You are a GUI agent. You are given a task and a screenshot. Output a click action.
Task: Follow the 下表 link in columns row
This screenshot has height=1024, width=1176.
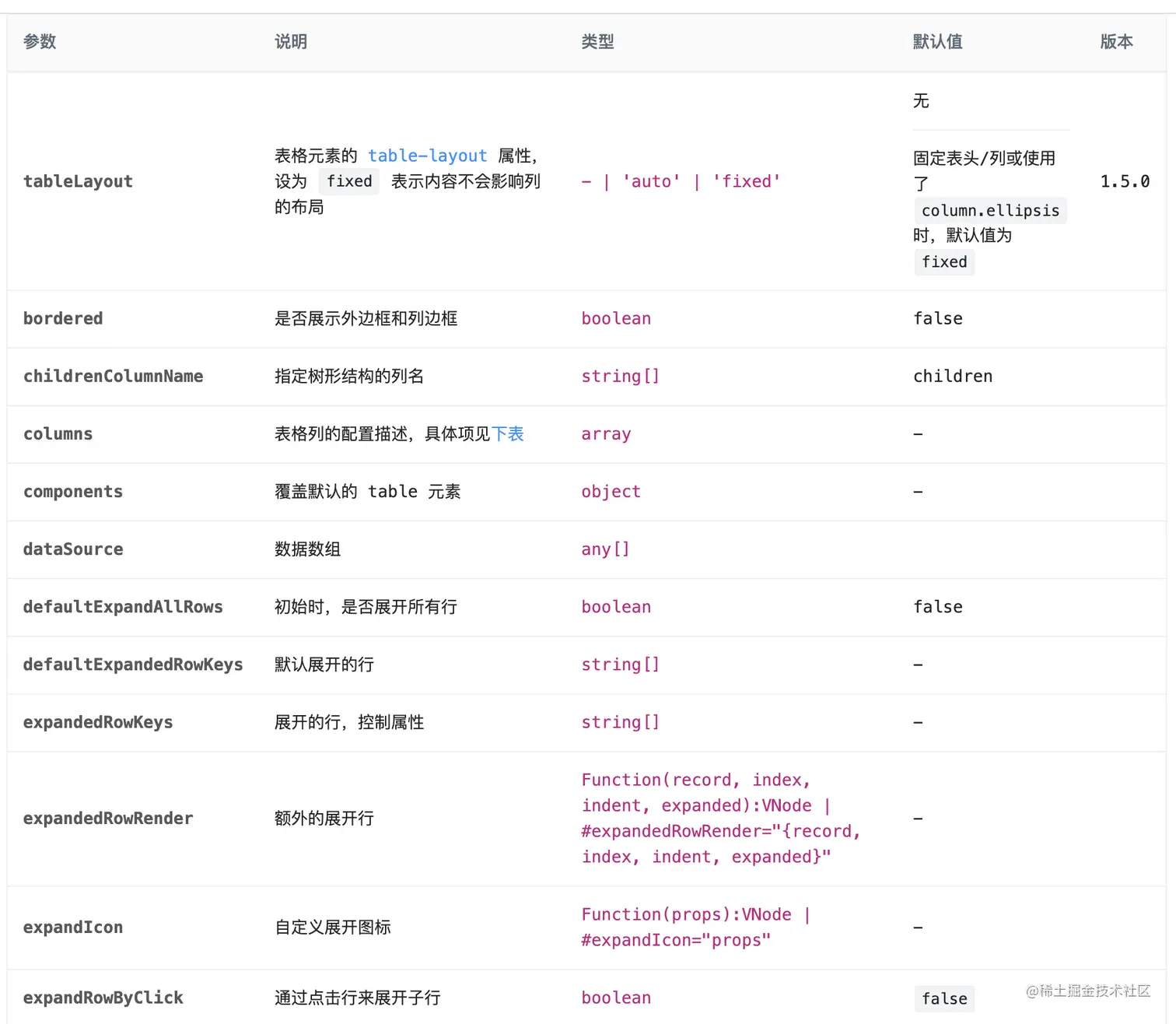pyautogui.click(x=508, y=433)
